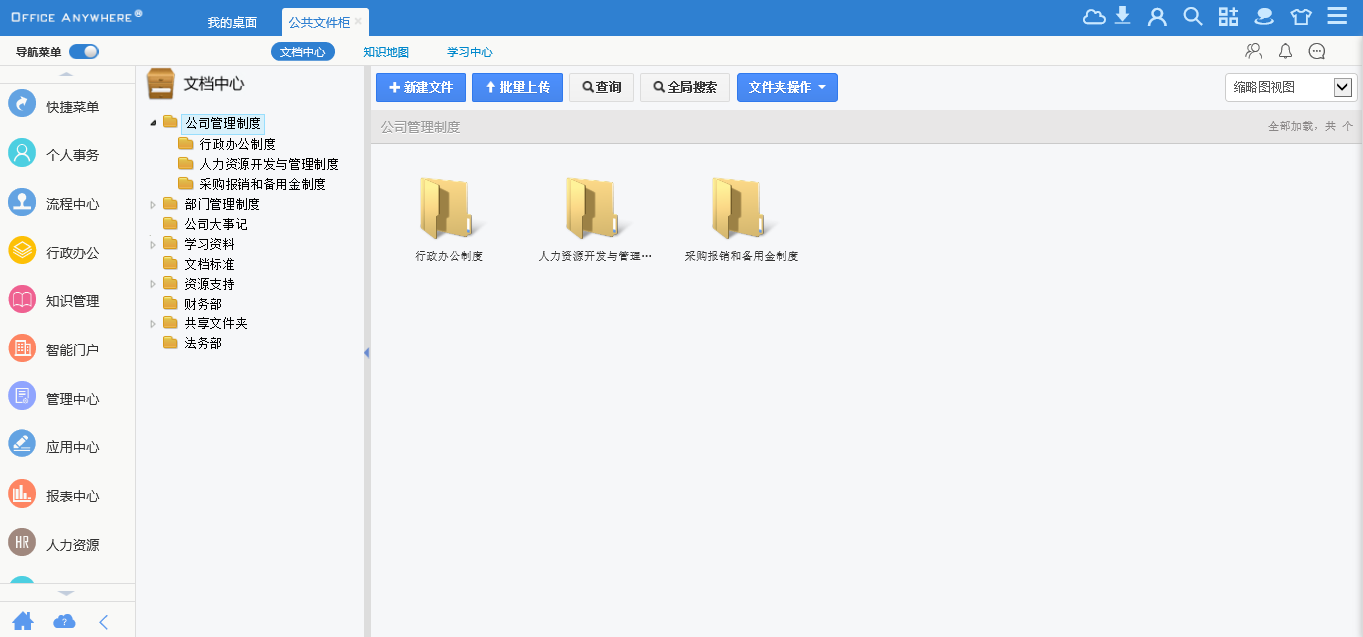Switch to the 我的桌面 tab
Image resolution: width=1363 pixels, height=637 pixels.
[x=232, y=22]
